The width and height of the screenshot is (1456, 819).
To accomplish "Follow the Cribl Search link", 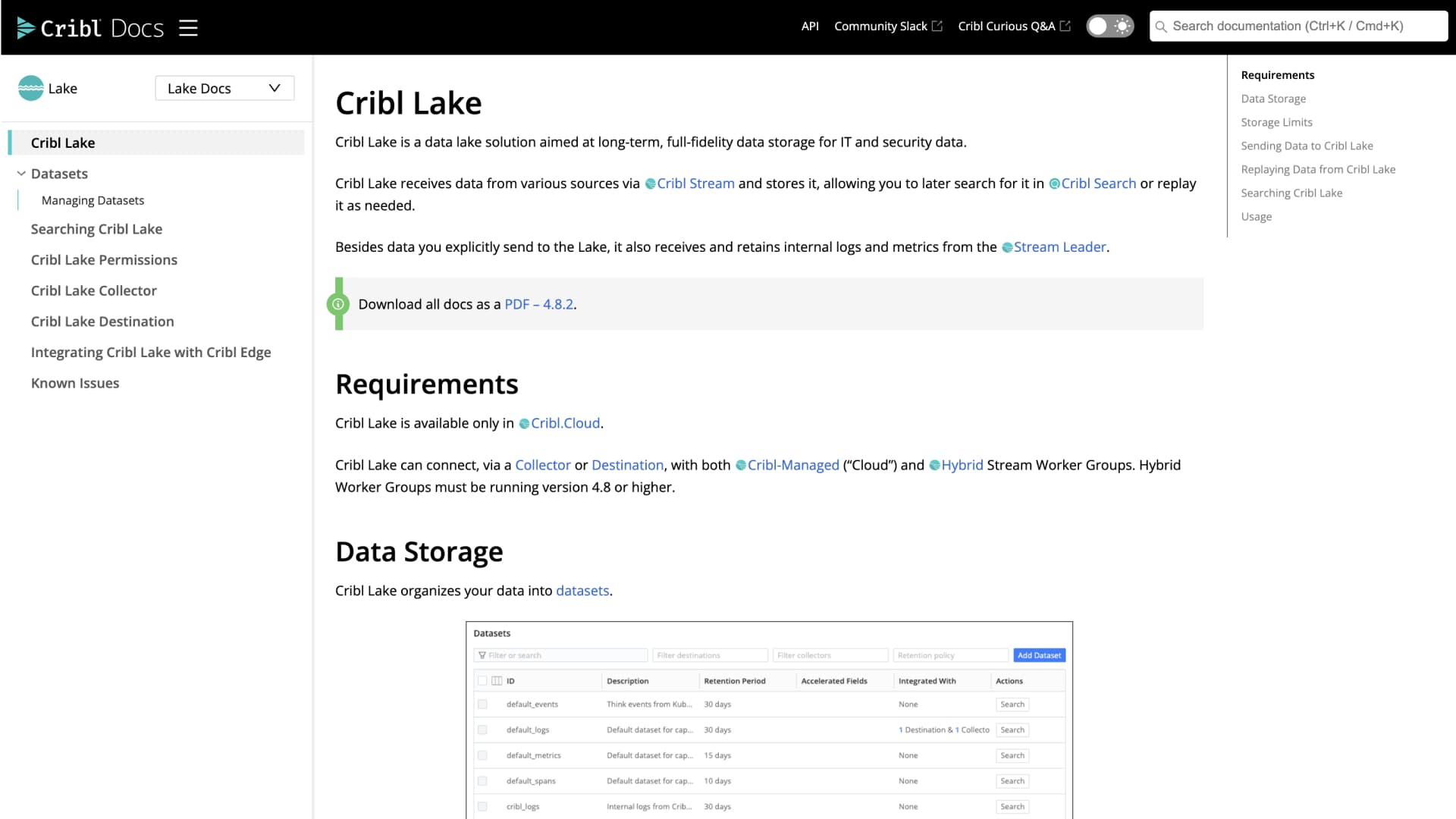I will pos(1092,184).
